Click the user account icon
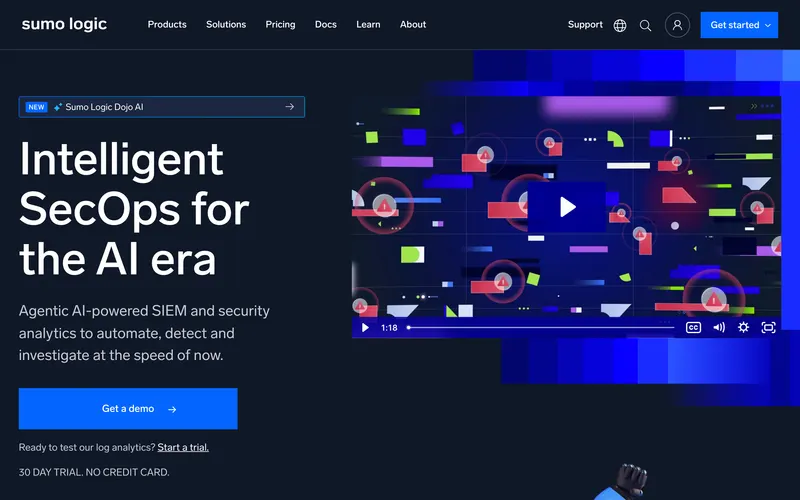This screenshot has height=500, width=800. point(677,25)
